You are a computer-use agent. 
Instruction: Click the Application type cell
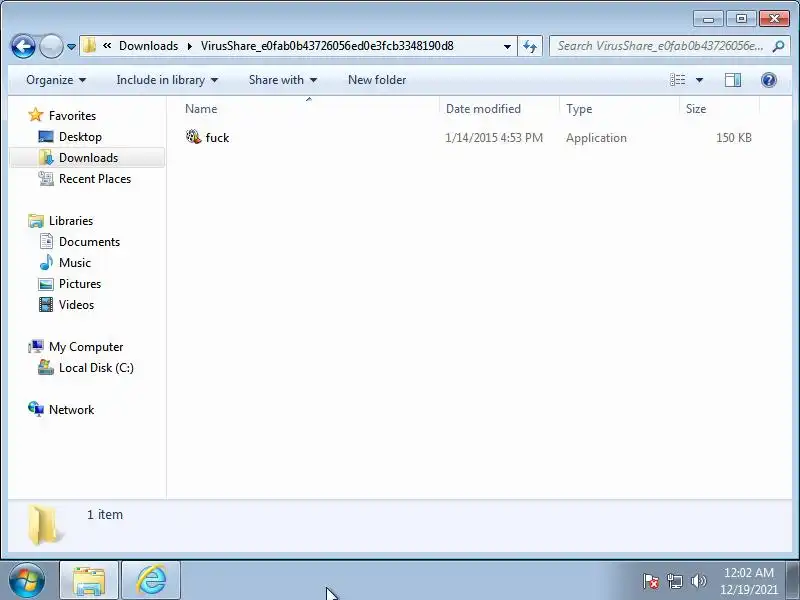coord(596,138)
